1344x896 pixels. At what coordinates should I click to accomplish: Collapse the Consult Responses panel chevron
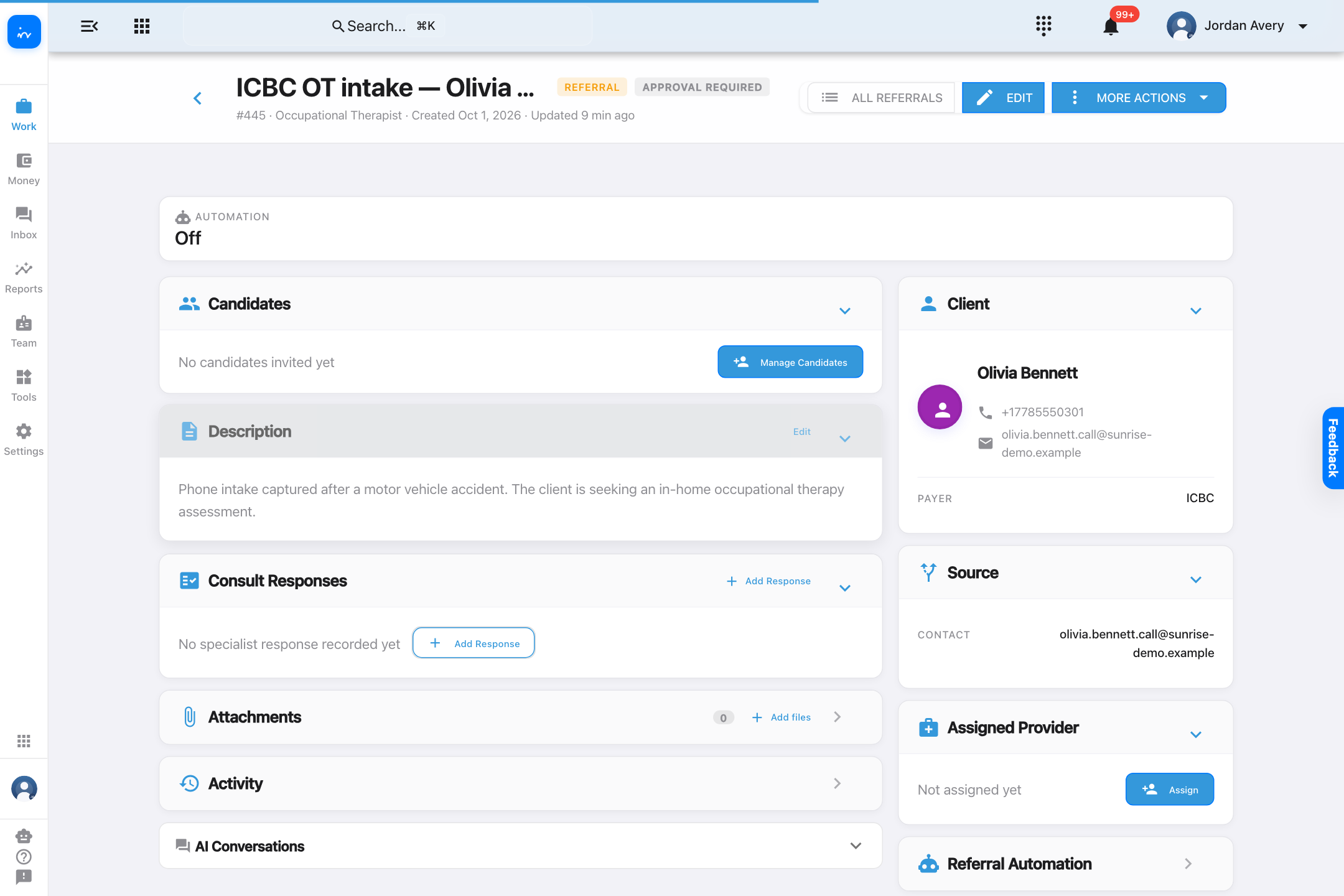click(x=844, y=588)
